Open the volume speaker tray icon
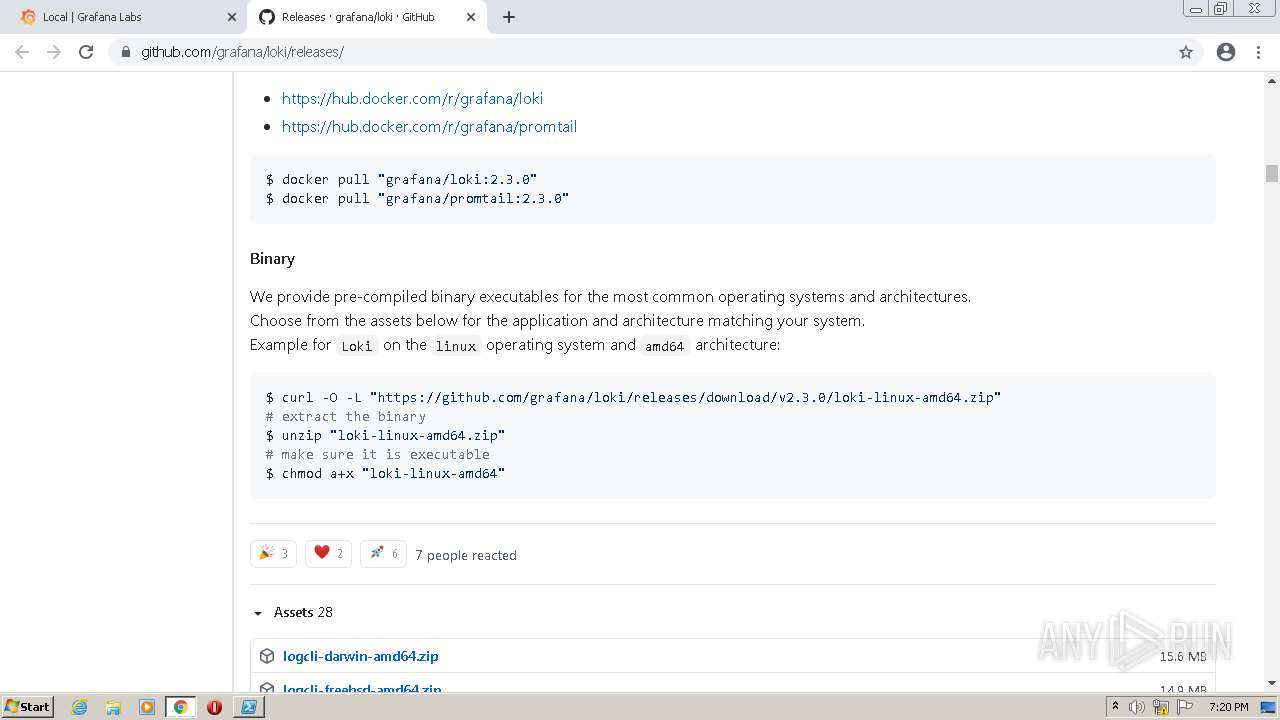 point(1137,707)
